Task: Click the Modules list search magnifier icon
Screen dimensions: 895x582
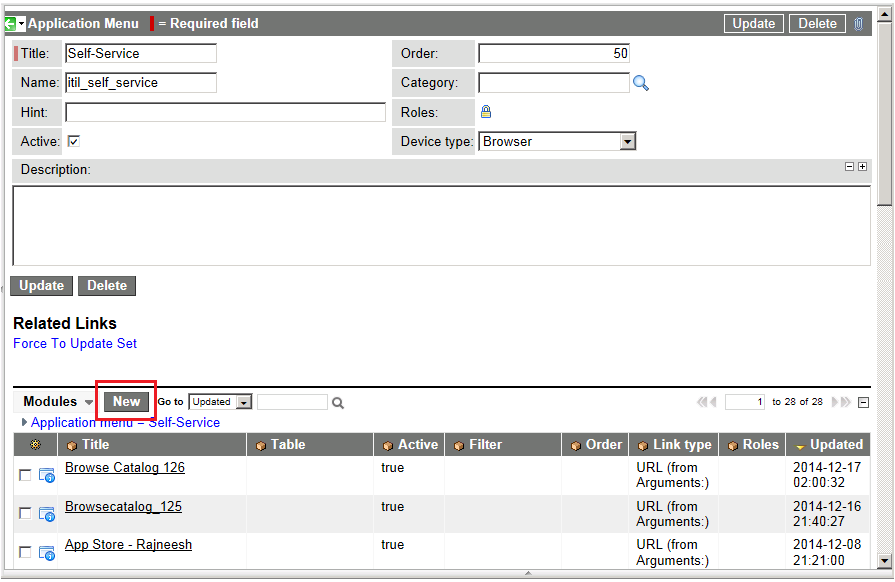Action: point(338,403)
